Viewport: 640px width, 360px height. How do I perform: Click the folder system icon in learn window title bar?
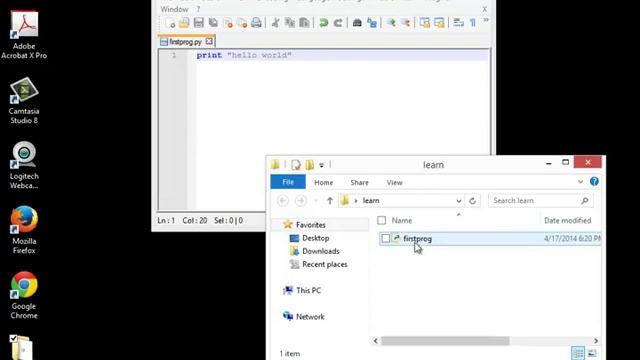(x=276, y=164)
